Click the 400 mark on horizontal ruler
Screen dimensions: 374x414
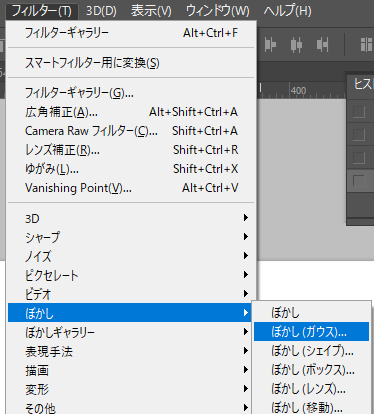pyautogui.click(x=298, y=90)
